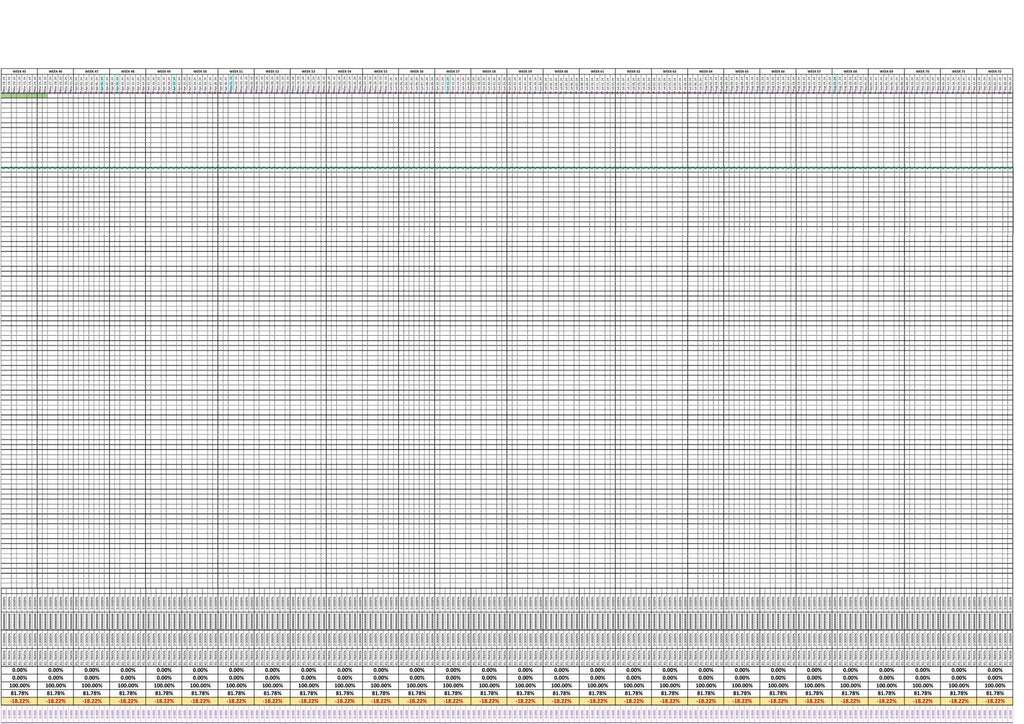Click the -18.22% value in WEEK 56 column
The image size is (1024, 724).
[x=417, y=701]
